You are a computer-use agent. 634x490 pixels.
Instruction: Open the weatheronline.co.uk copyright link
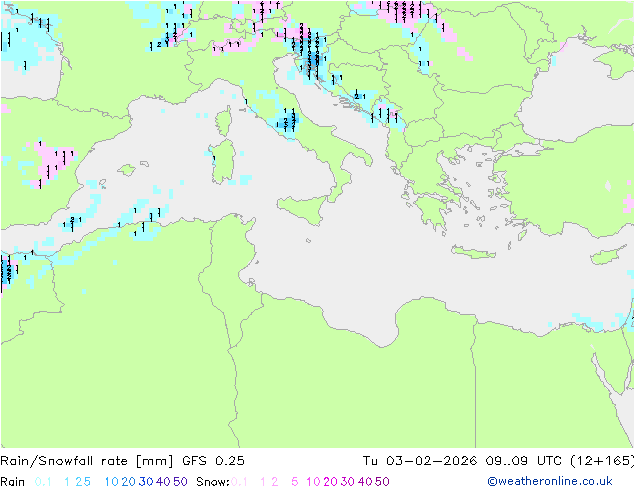point(550,482)
